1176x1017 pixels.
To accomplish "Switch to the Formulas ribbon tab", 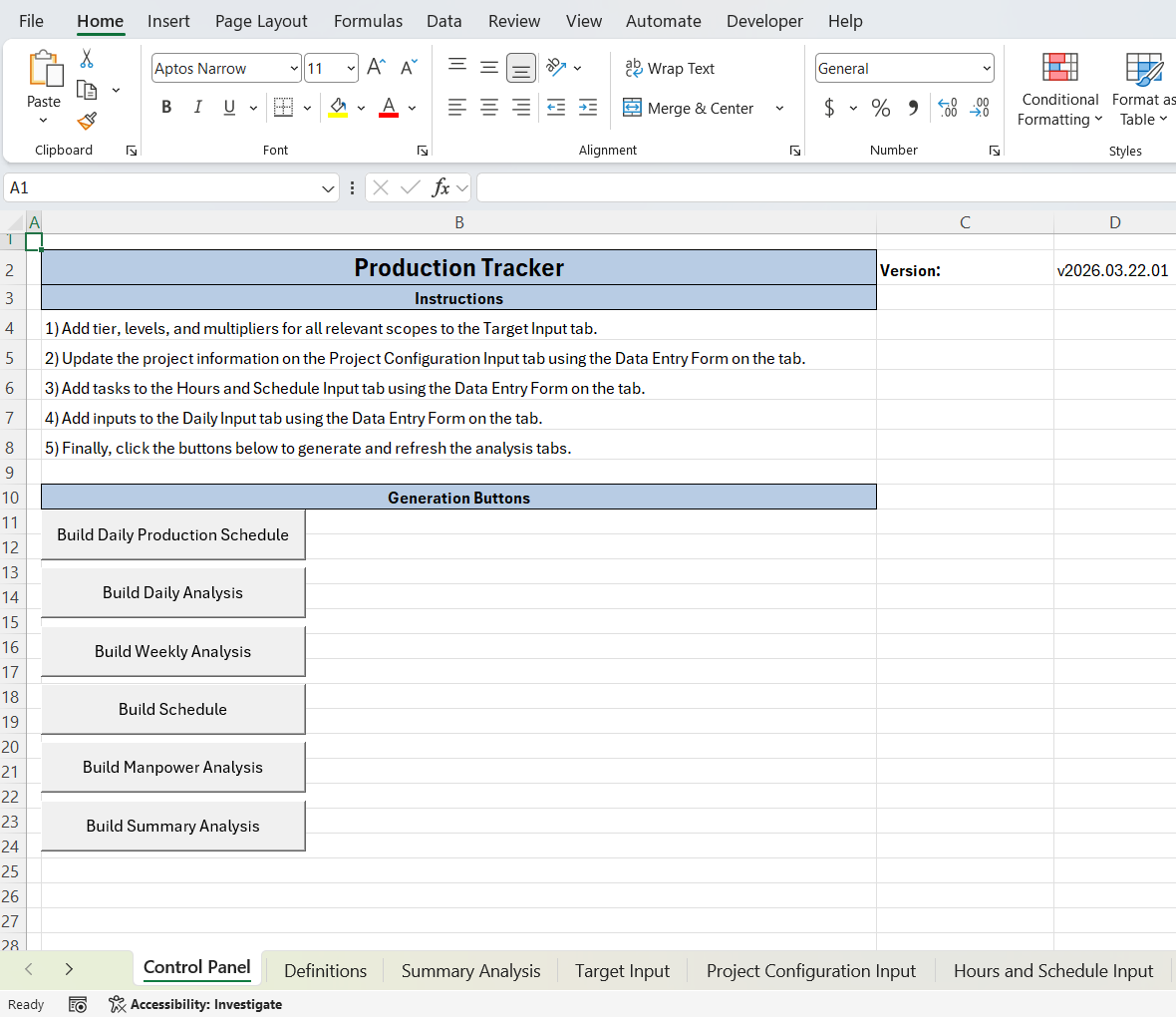I will 368,20.
